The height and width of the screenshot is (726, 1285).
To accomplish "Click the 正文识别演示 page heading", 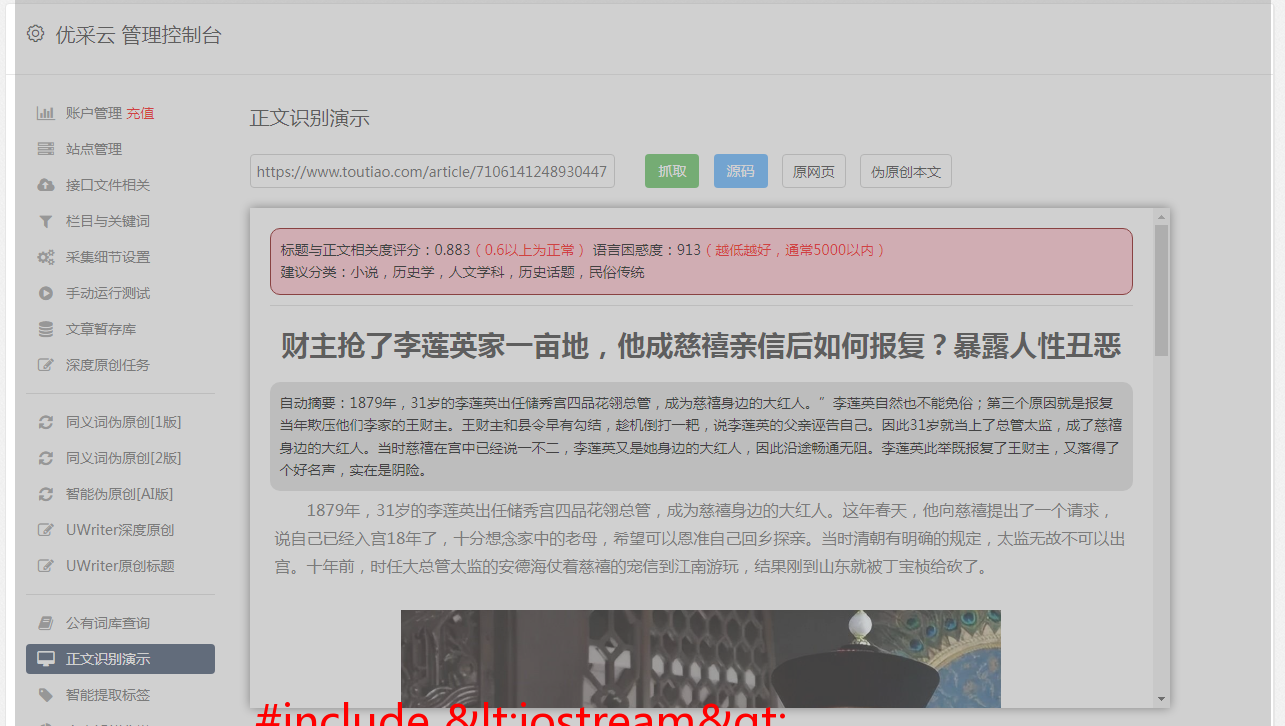I will pos(310,118).
